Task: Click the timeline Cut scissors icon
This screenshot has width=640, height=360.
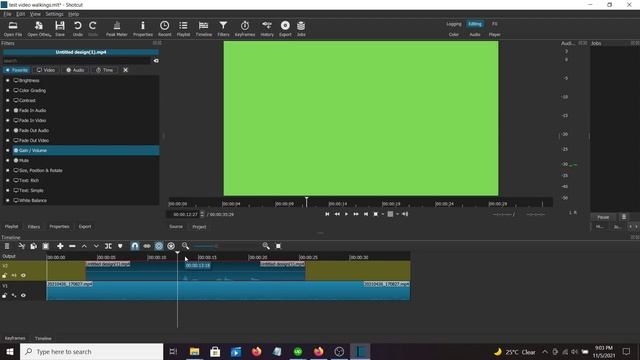Action: (x=22, y=246)
